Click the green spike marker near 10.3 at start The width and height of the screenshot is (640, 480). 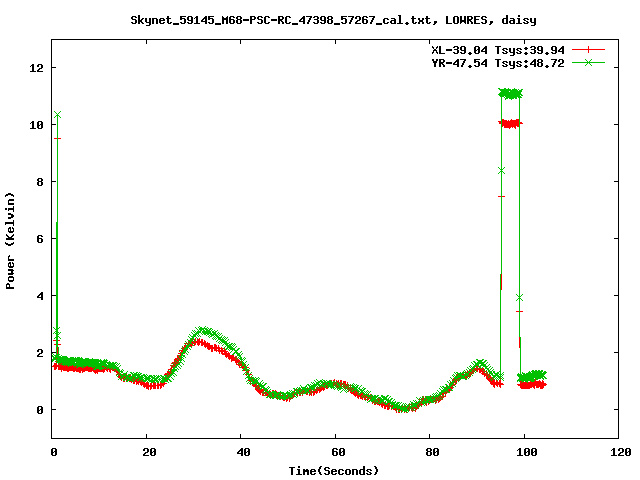click(58, 115)
